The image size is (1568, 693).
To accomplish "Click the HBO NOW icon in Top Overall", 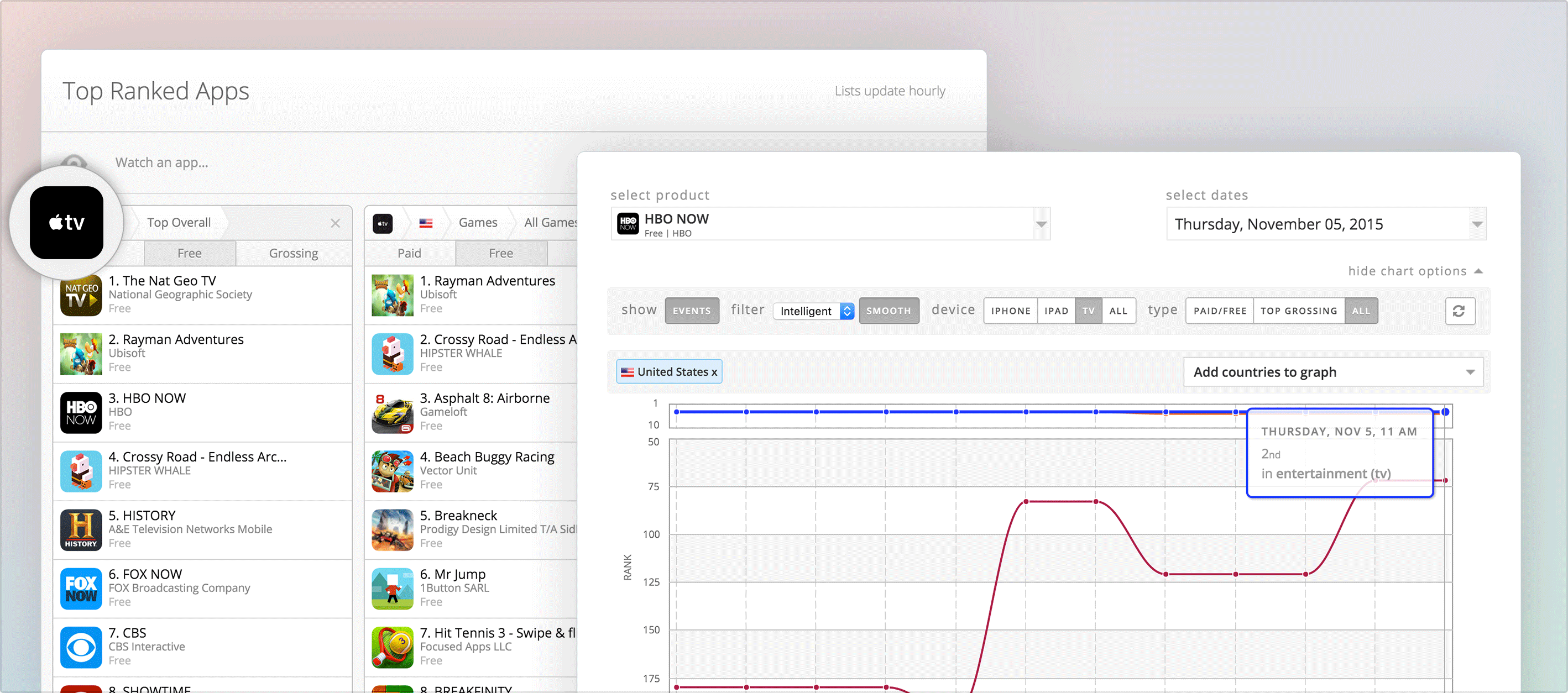I will (81, 412).
